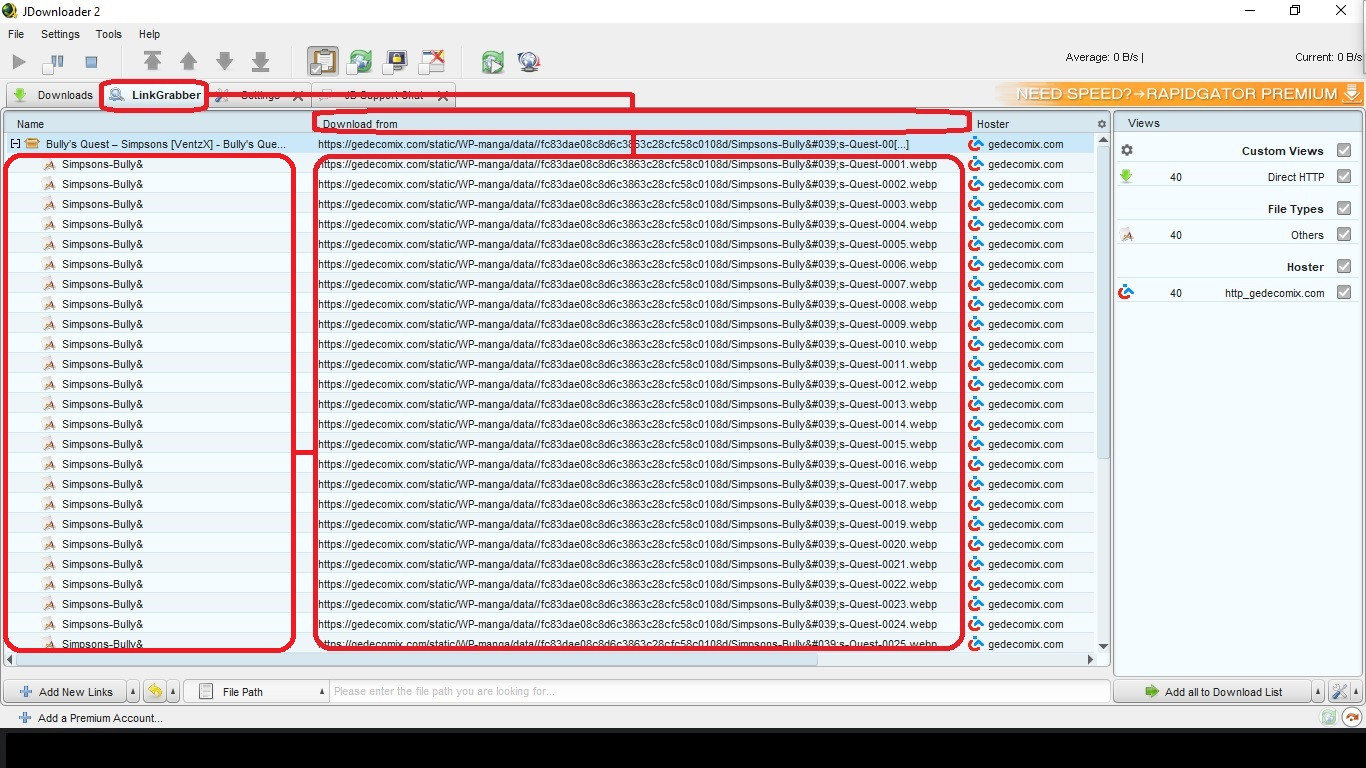Screen dimensions: 1366x768
Task: Uncheck the http_gedecomix.com checkbox
Action: (1344, 292)
